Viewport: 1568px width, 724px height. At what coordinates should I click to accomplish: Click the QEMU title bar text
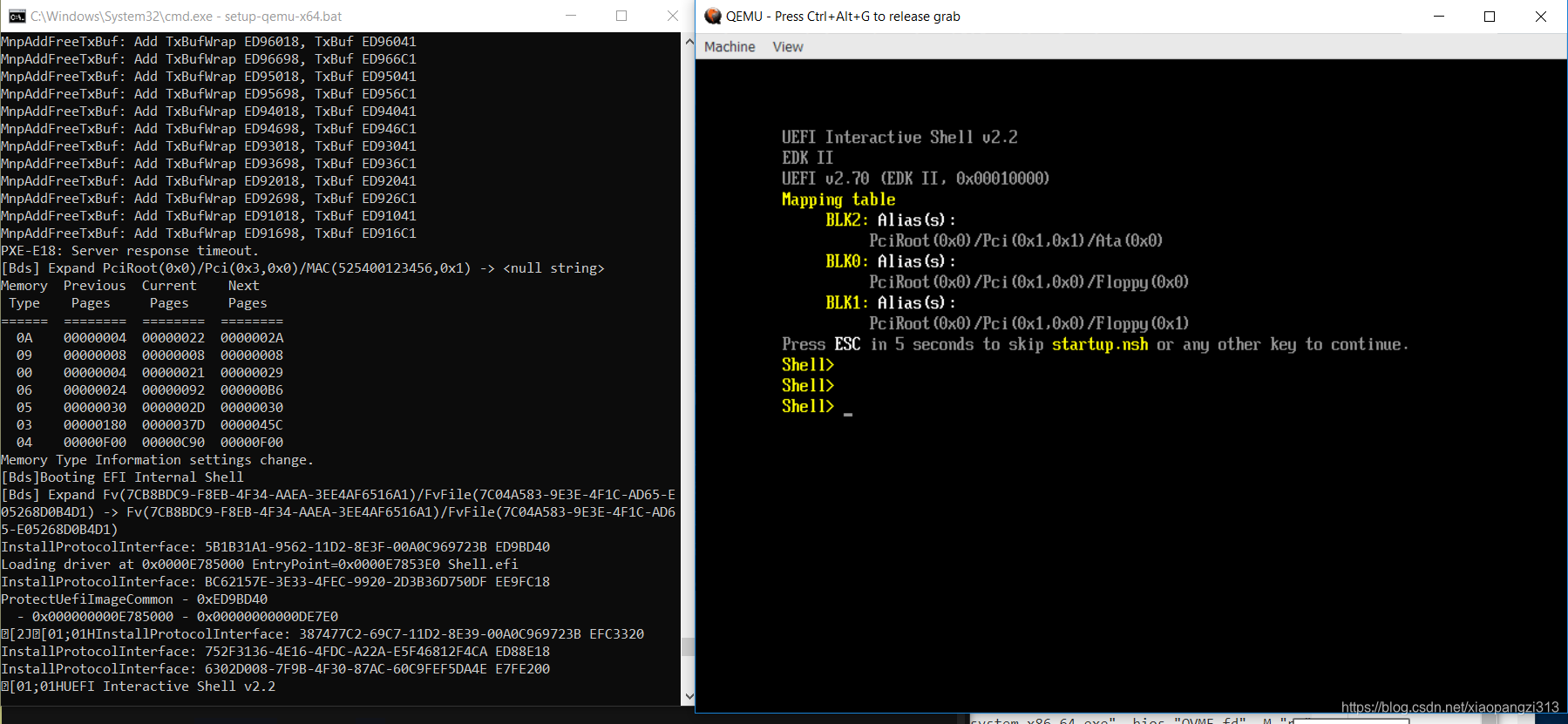[x=843, y=16]
